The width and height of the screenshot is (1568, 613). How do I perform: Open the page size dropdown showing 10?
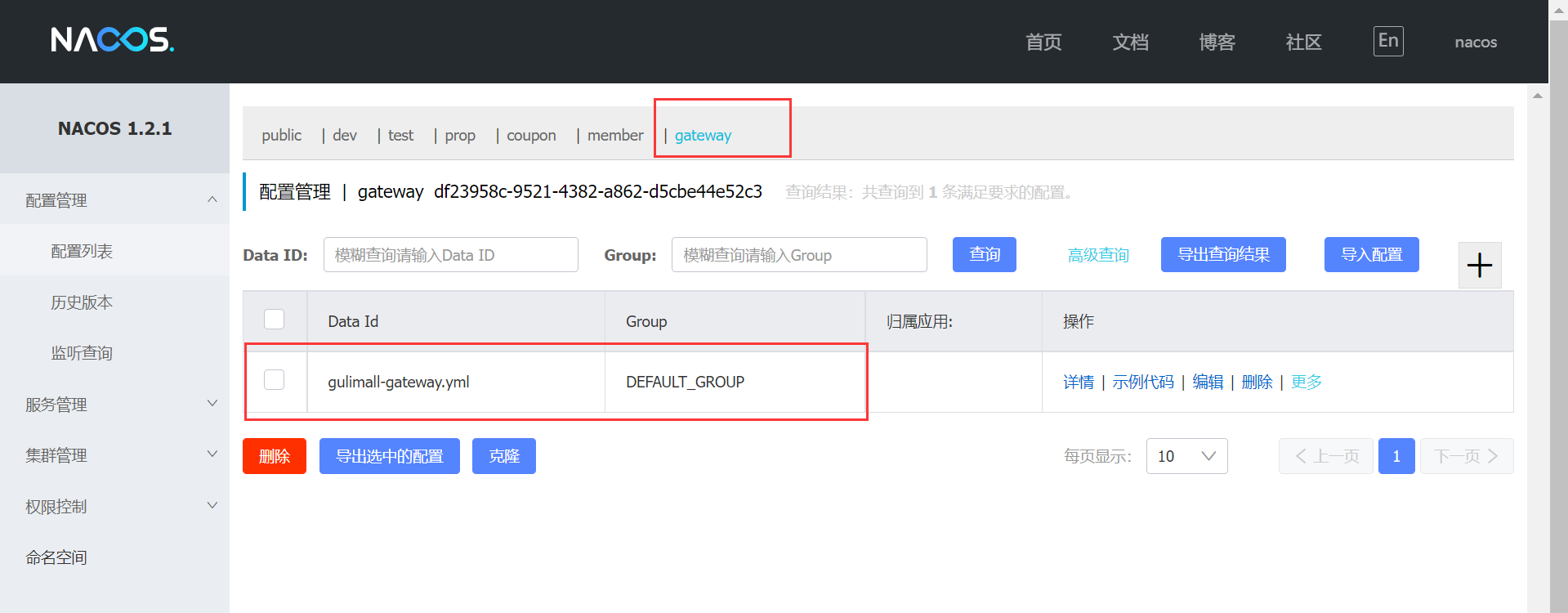pyautogui.click(x=1186, y=456)
